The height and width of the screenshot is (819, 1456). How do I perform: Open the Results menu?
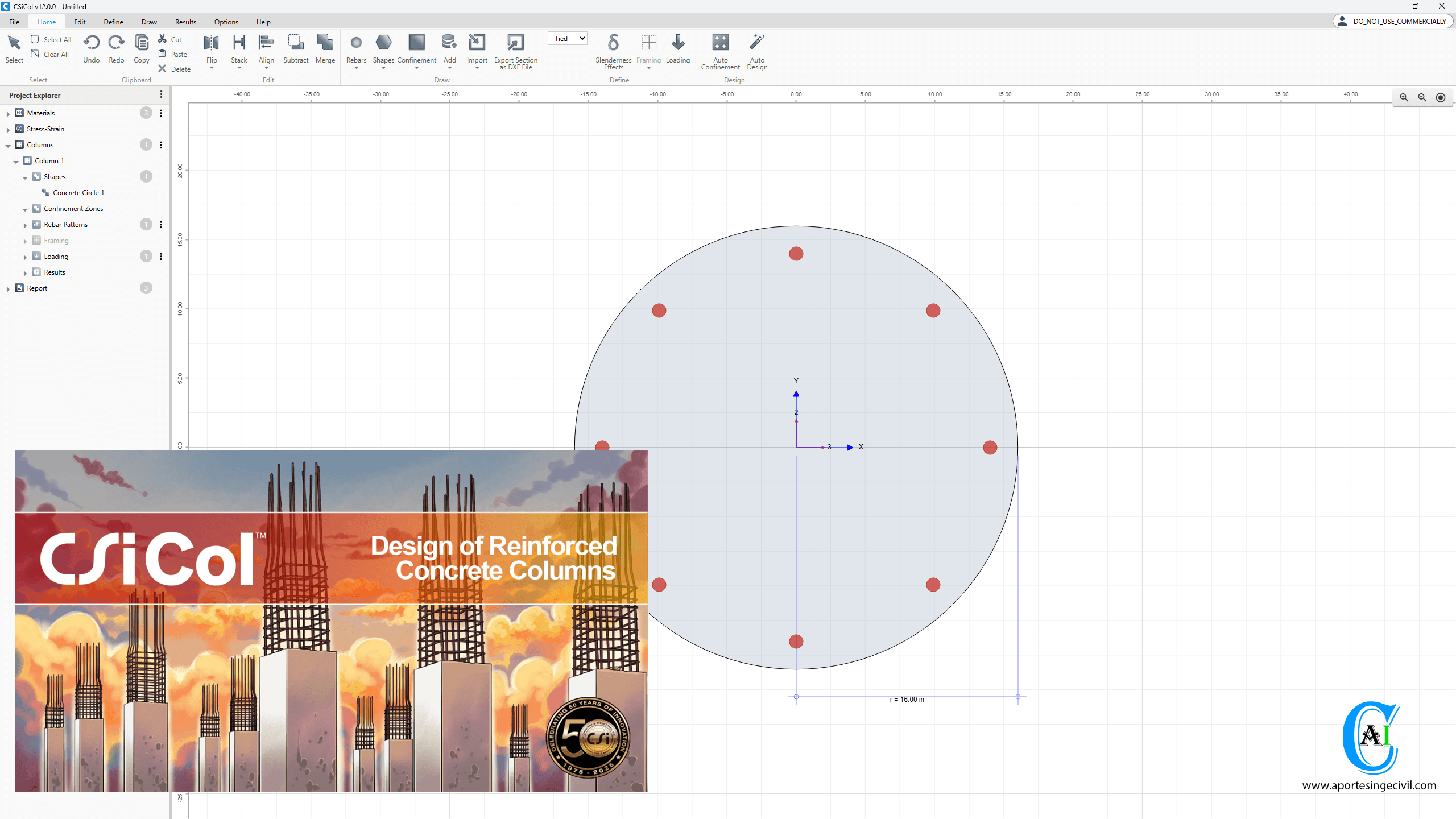pos(185,22)
